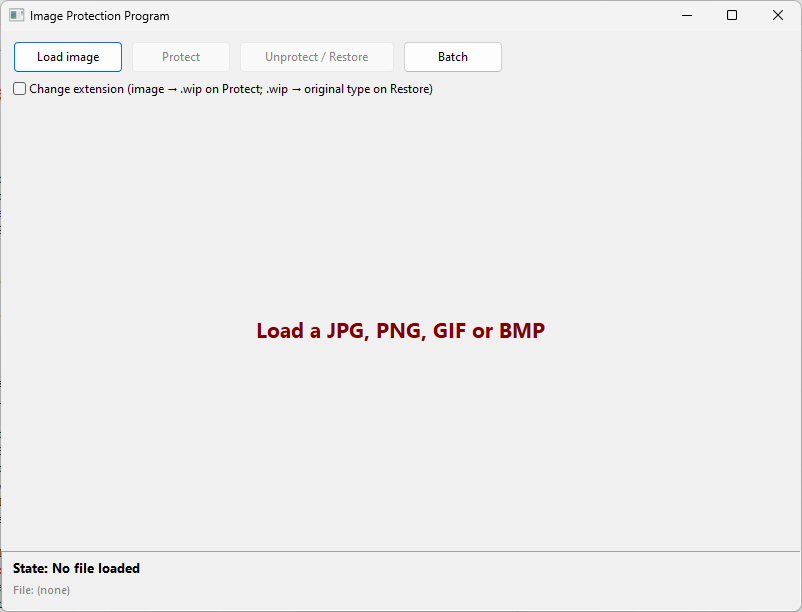The width and height of the screenshot is (802, 612).
Task: Click the 'File: (none)' status text
Action: point(41,590)
